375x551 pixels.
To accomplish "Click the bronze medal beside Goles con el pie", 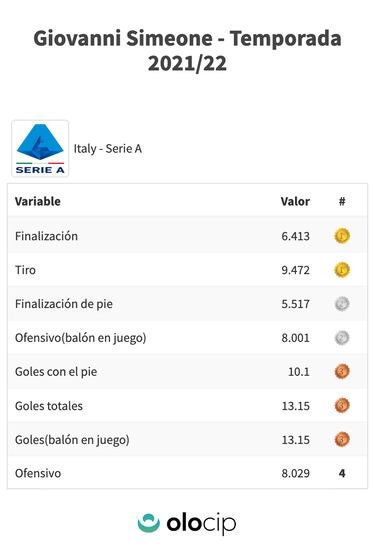I will pyautogui.click(x=342, y=372).
